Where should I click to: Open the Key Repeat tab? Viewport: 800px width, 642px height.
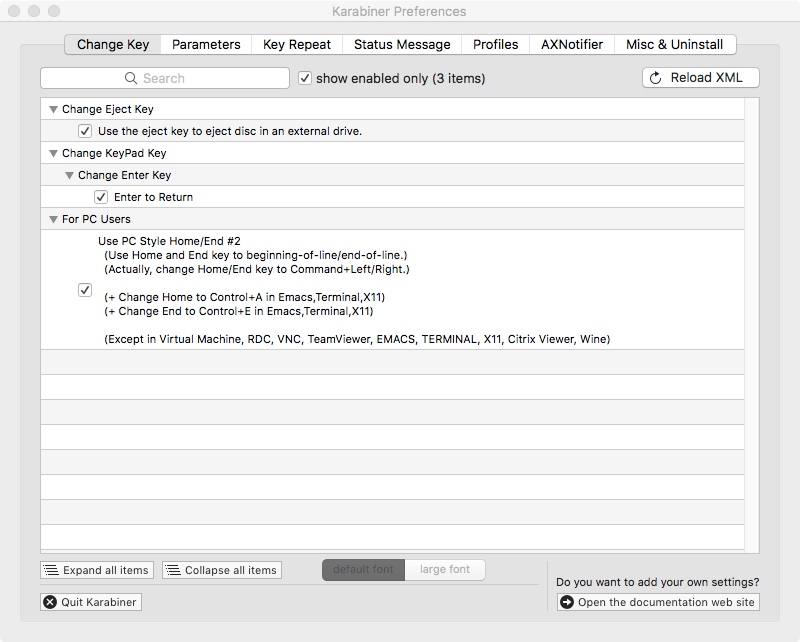[x=297, y=44]
